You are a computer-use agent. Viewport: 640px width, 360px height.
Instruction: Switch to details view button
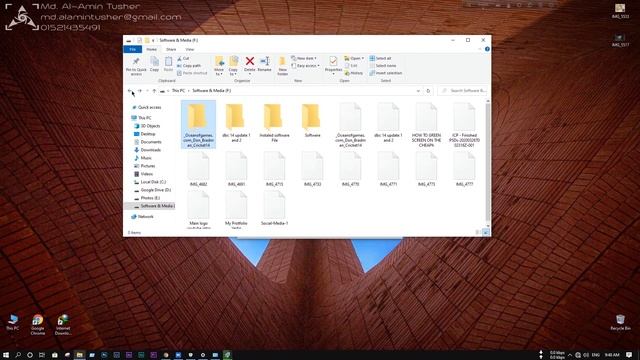click(478, 233)
